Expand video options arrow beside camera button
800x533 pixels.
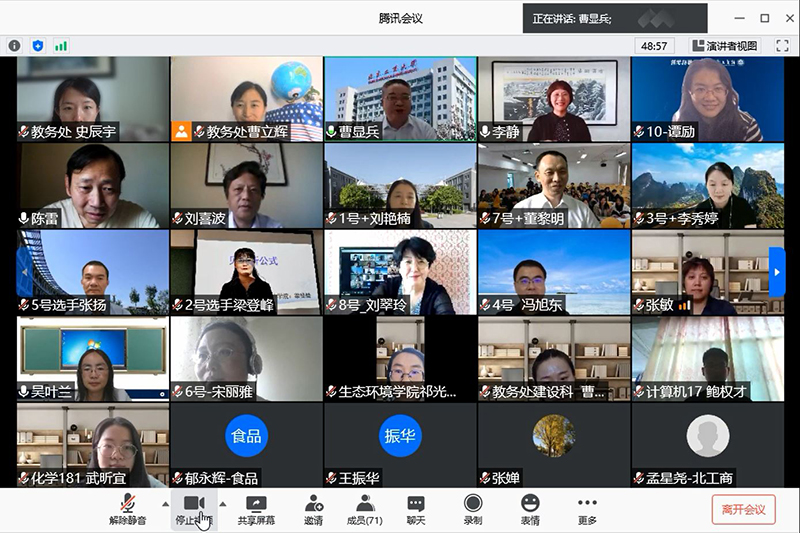click(223, 504)
